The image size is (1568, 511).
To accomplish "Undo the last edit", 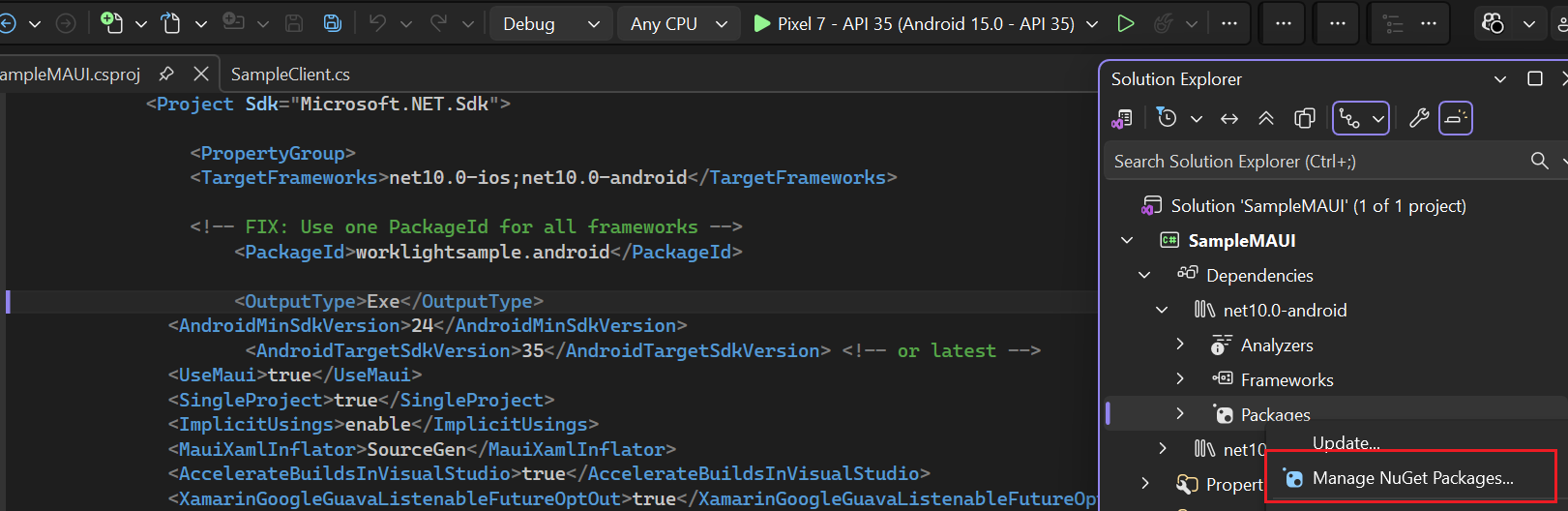I will coord(377,23).
